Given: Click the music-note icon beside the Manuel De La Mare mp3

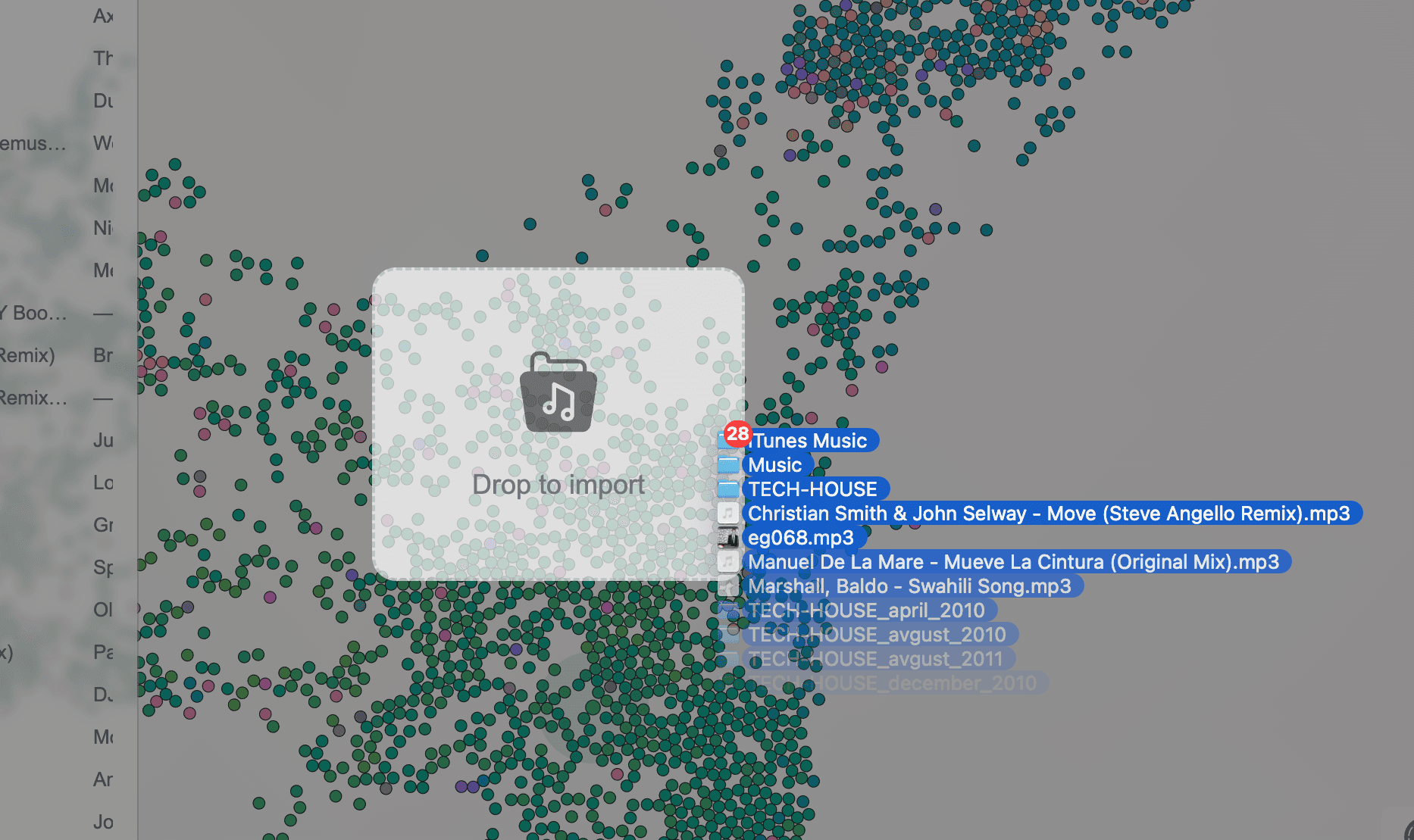Looking at the screenshot, I should pyautogui.click(x=728, y=561).
